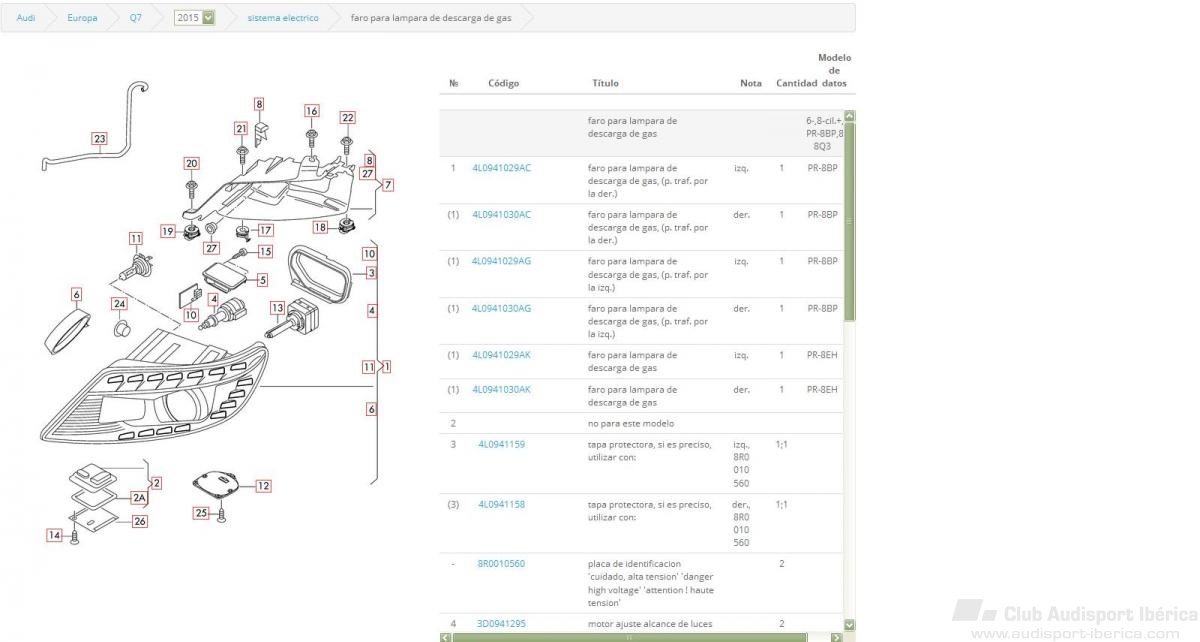The height and width of the screenshot is (642, 1200).
Task: Click table scroll down arrow
Action: click(850, 625)
